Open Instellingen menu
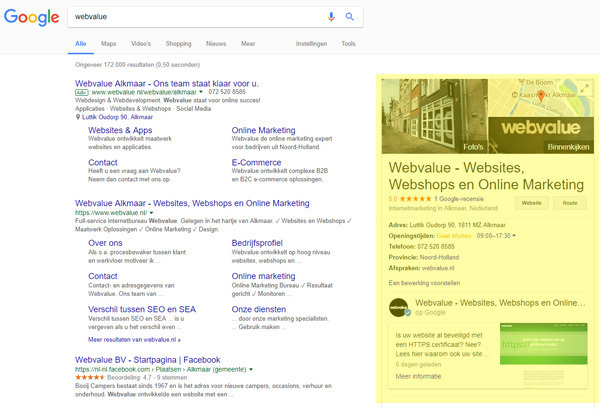Viewport: 600px width, 409px height. click(311, 44)
